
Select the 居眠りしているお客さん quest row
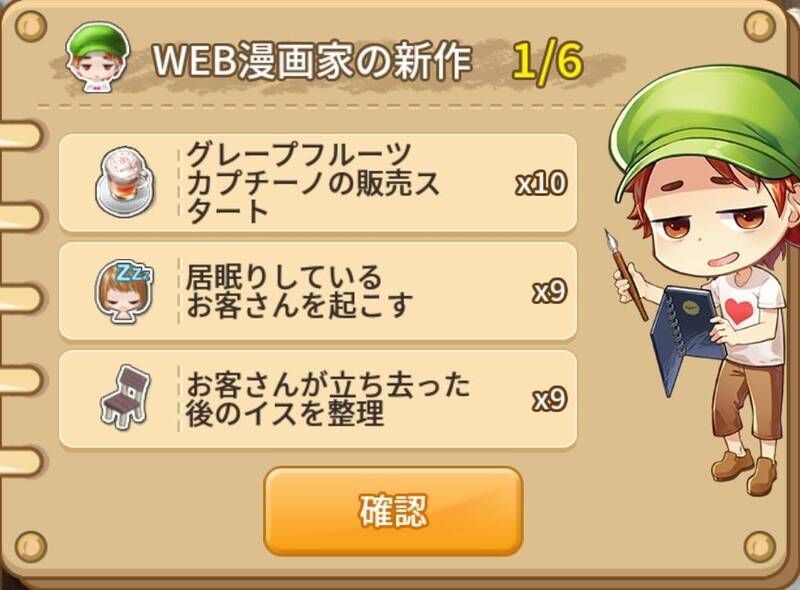click(318, 291)
